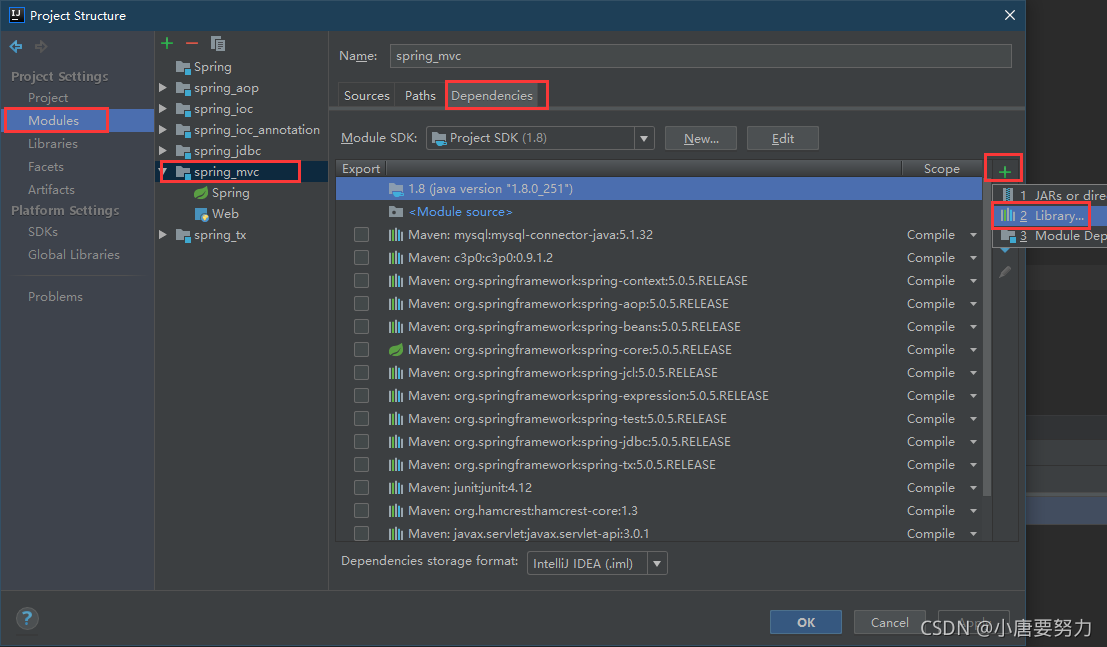Toggle export checkbox for spring-core
The width and height of the screenshot is (1107, 647).
[361, 350]
